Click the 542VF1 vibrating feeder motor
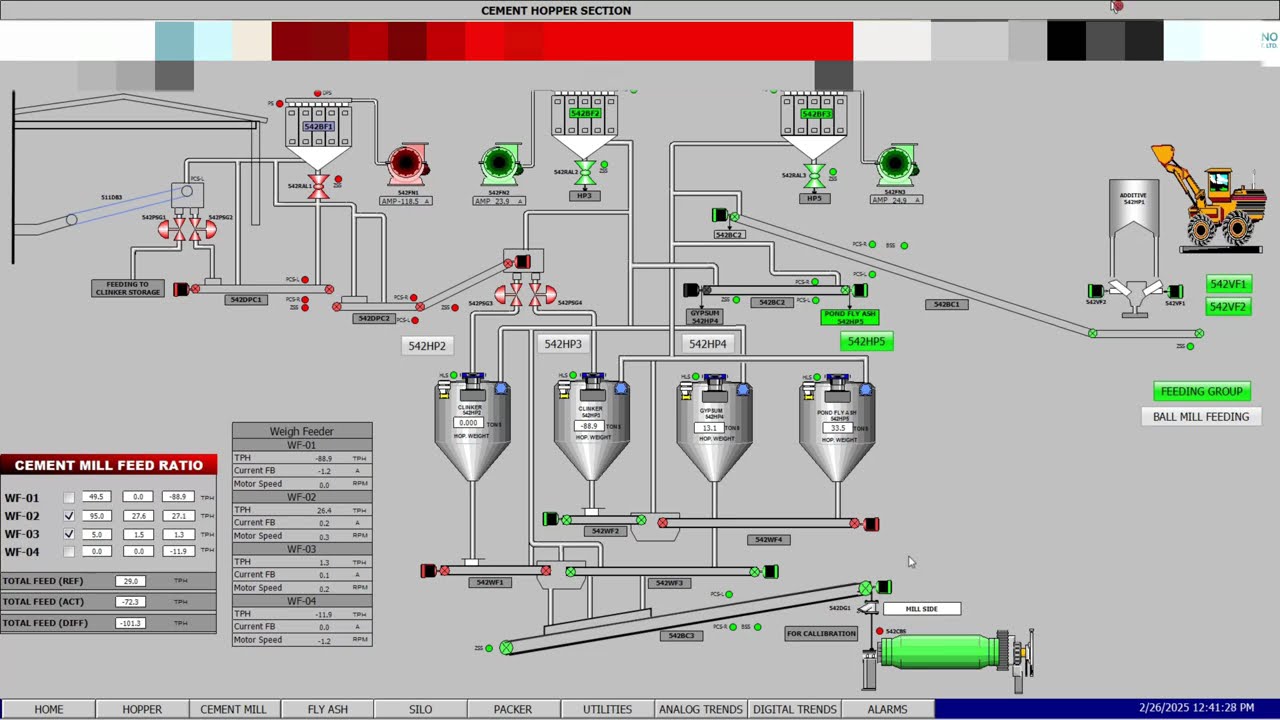The width and height of the screenshot is (1280, 720). coord(1175,291)
